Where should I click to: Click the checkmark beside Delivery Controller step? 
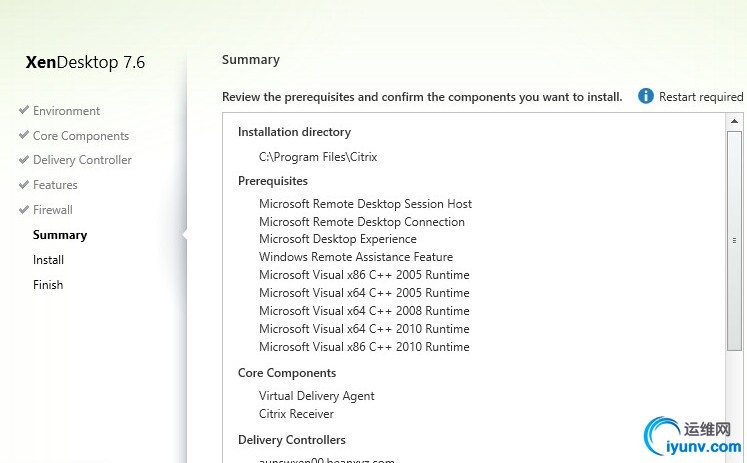click(24, 160)
